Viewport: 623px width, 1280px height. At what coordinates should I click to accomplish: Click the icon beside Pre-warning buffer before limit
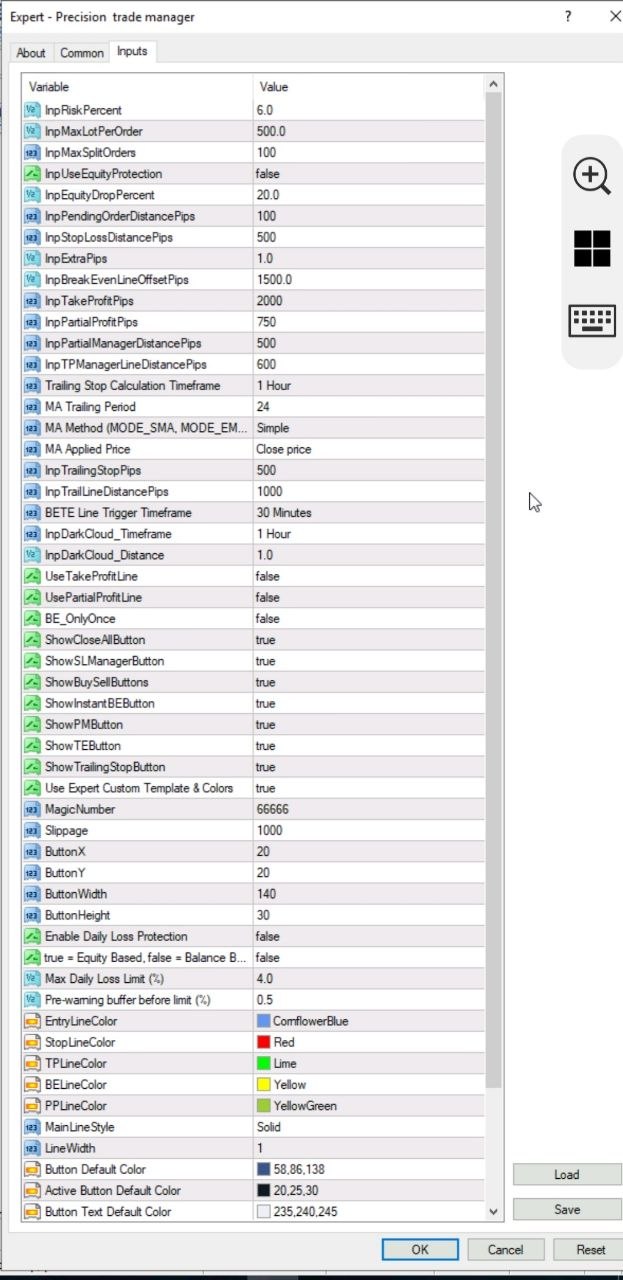[x=32, y=1000]
